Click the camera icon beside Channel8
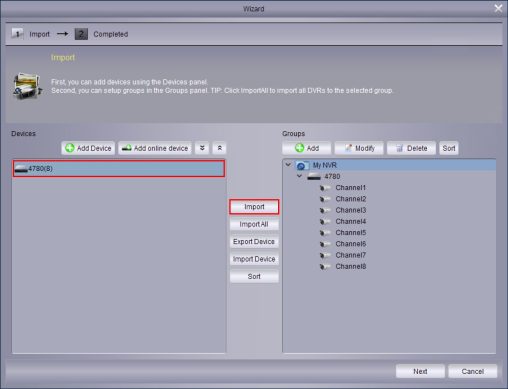This screenshot has width=508, height=389. click(x=325, y=267)
